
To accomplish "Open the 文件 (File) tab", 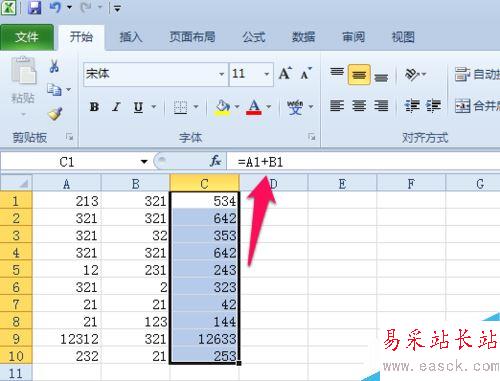I will pyautogui.click(x=27, y=37).
